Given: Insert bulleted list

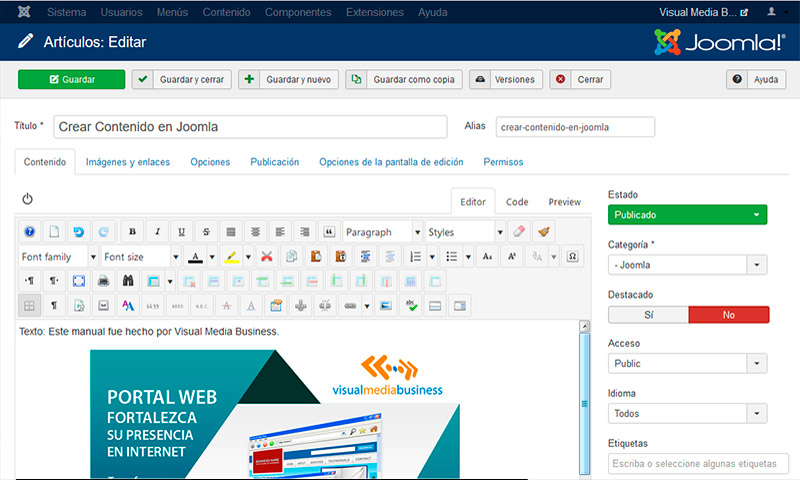Looking at the screenshot, I should click(x=452, y=256).
